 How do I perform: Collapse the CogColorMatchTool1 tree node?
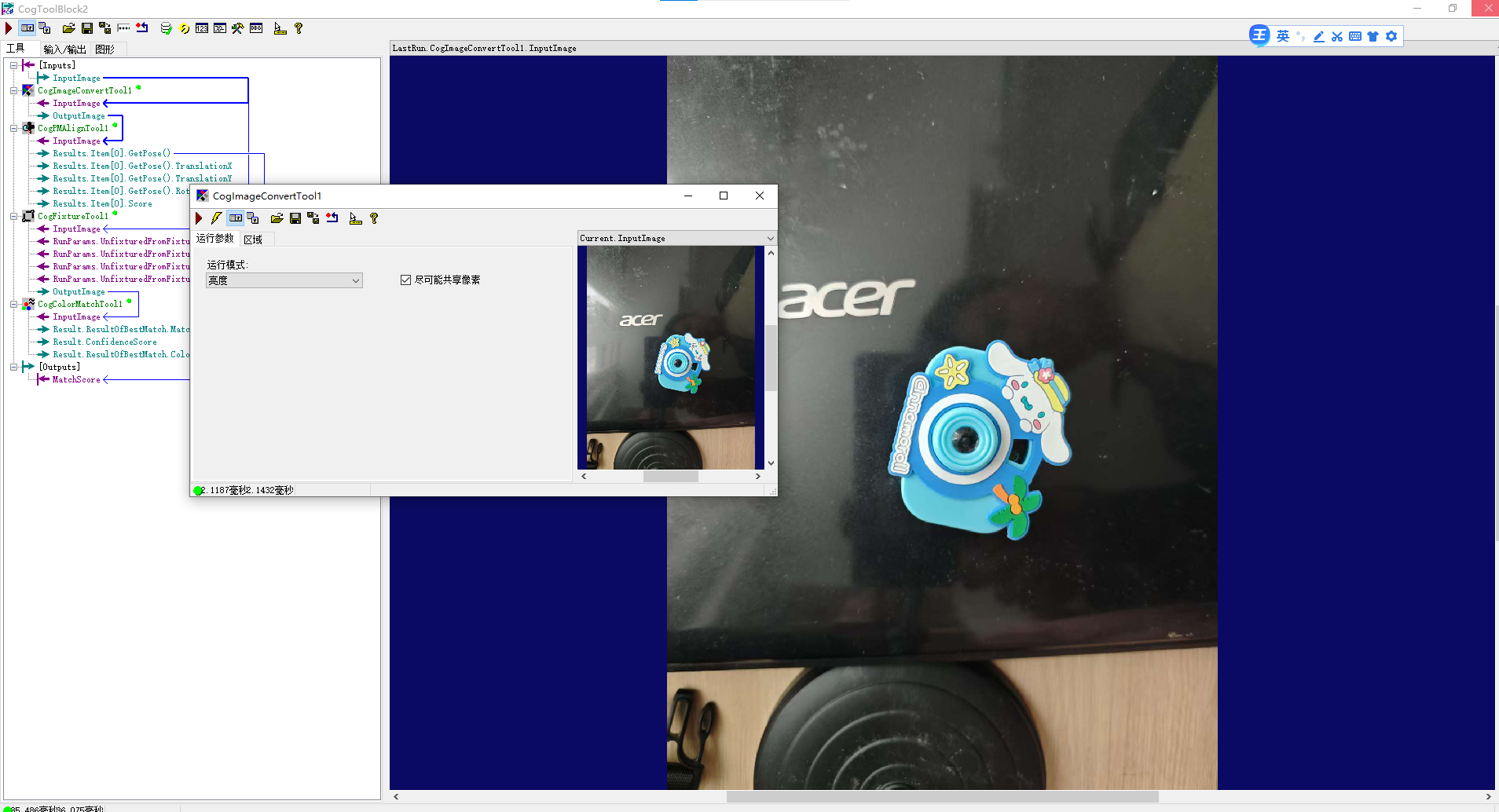coord(13,304)
